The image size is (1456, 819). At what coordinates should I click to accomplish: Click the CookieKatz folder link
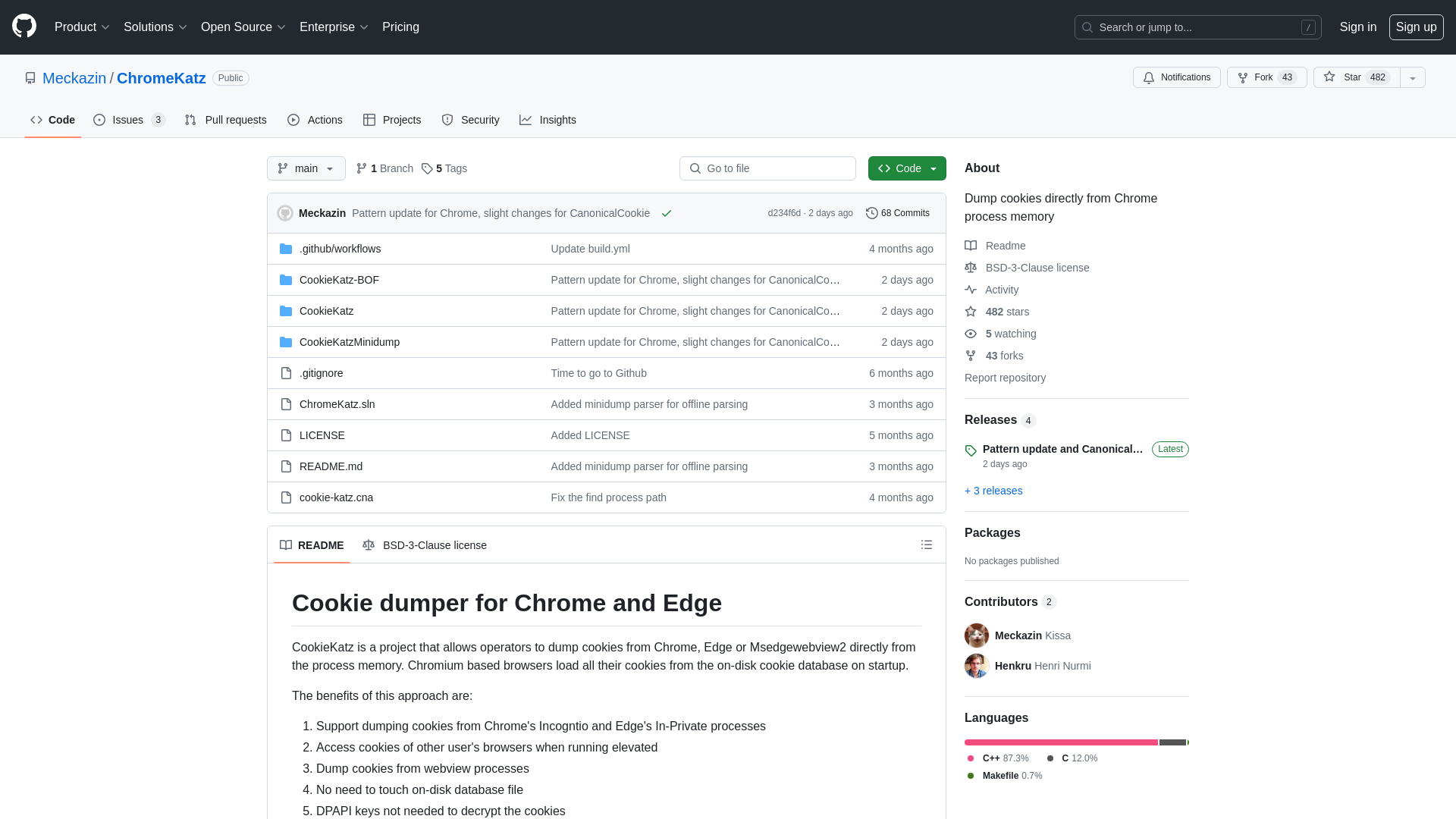[x=326, y=310]
